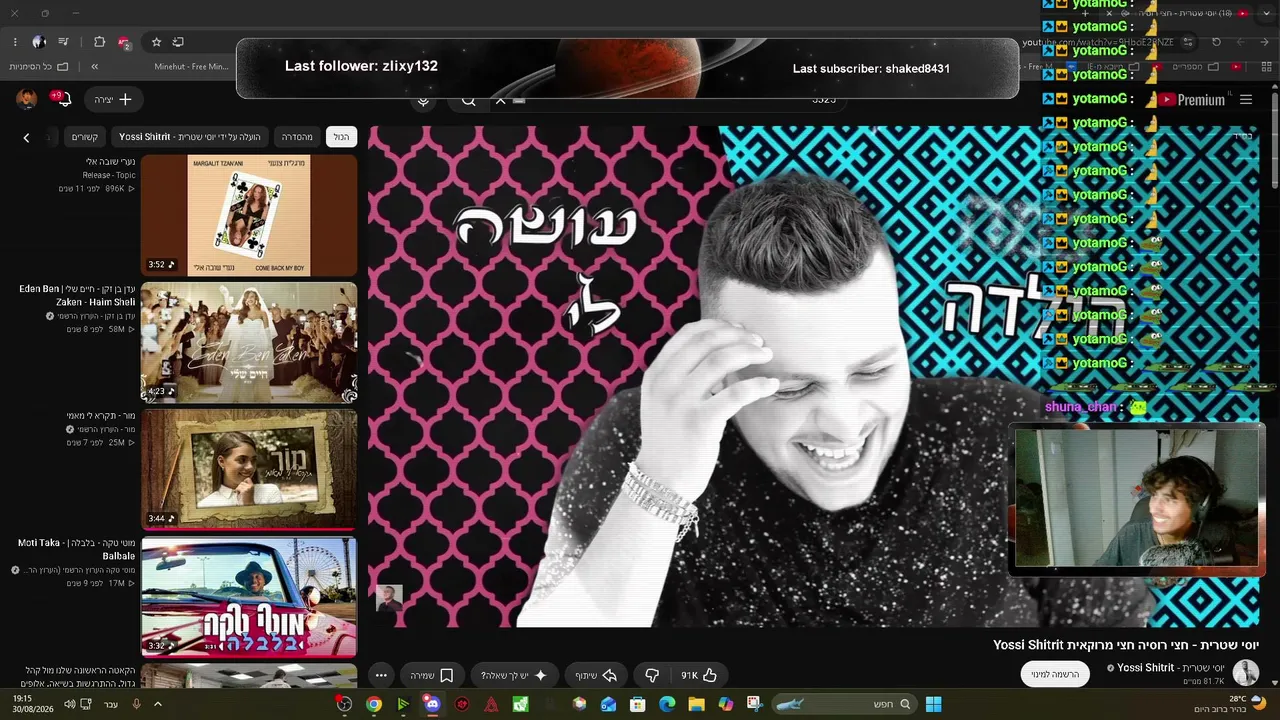Open the 'Moti Taka - Balbala' video title

(x=77, y=549)
